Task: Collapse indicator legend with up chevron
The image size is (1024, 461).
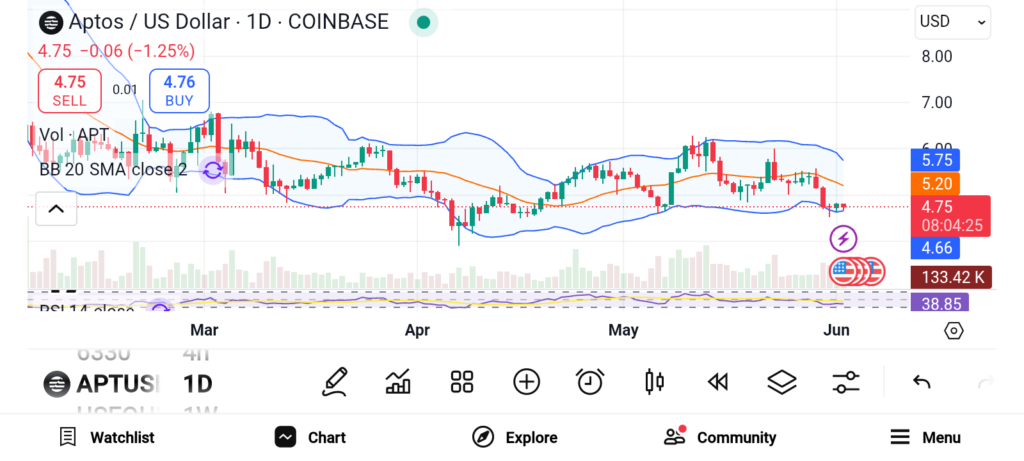Action: pos(56,209)
